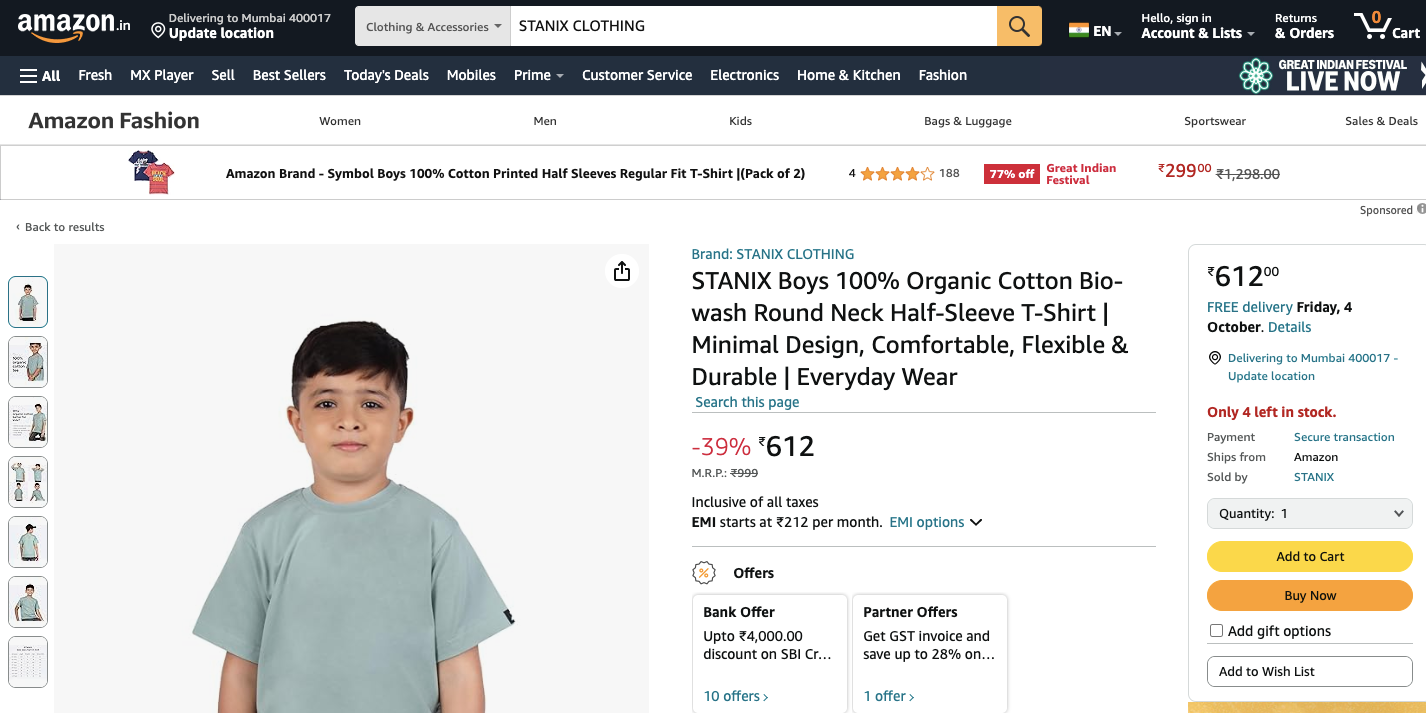Image resolution: width=1426 pixels, height=713 pixels.
Task: Click the Amazon.in logo
Action: 73,26
